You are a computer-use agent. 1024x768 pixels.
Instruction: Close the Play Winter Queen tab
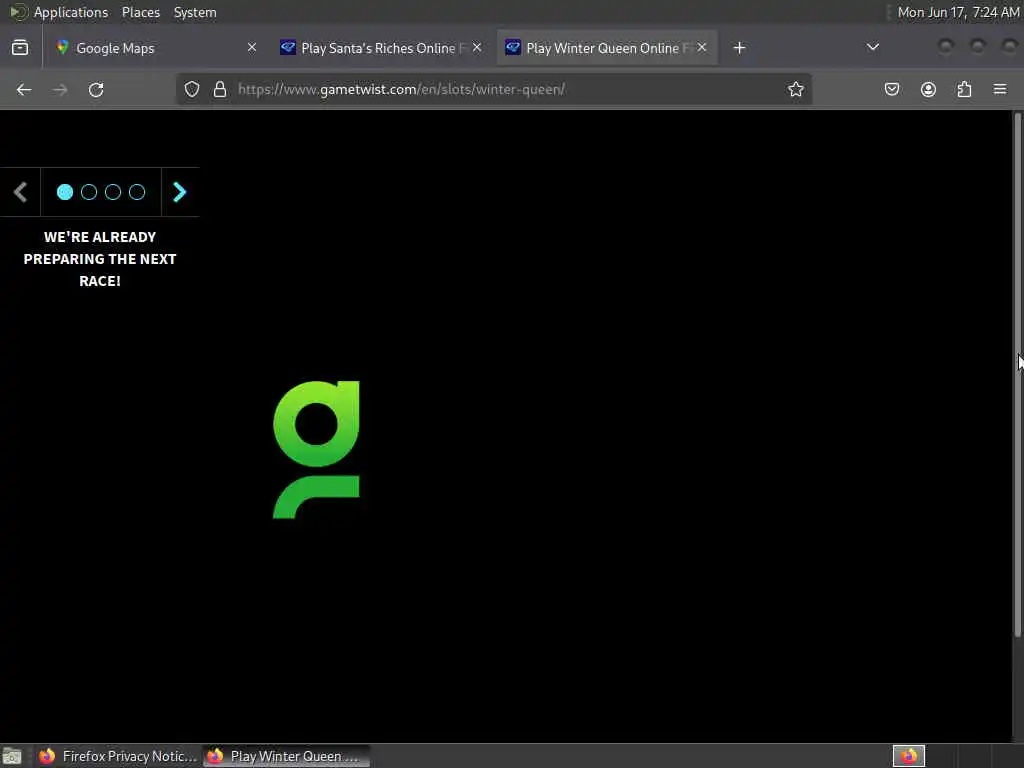pos(701,47)
